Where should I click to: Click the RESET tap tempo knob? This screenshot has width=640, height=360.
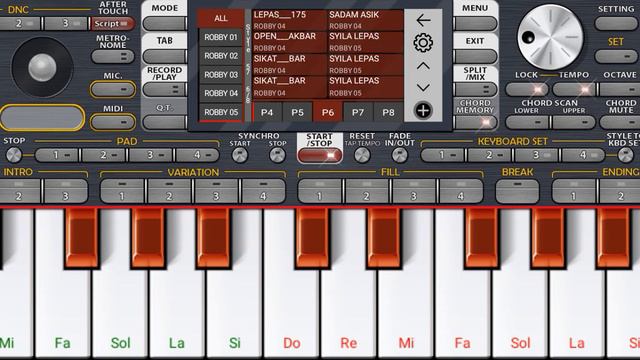point(362,155)
